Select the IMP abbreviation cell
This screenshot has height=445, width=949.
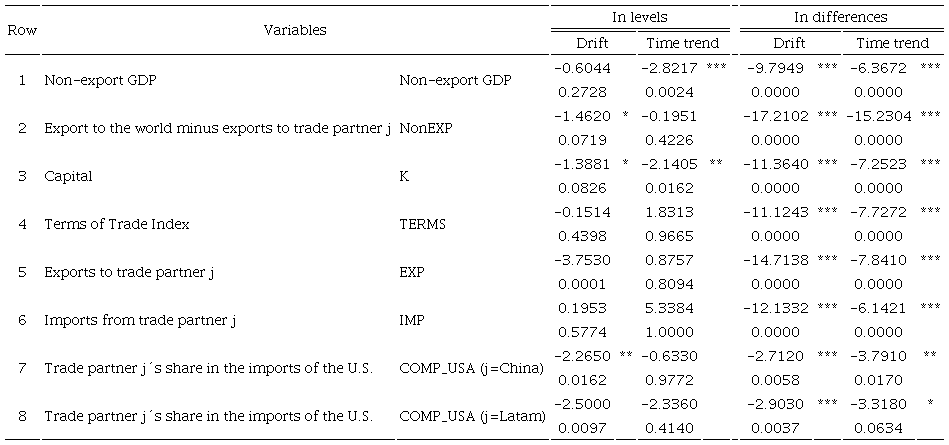click(x=411, y=320)
